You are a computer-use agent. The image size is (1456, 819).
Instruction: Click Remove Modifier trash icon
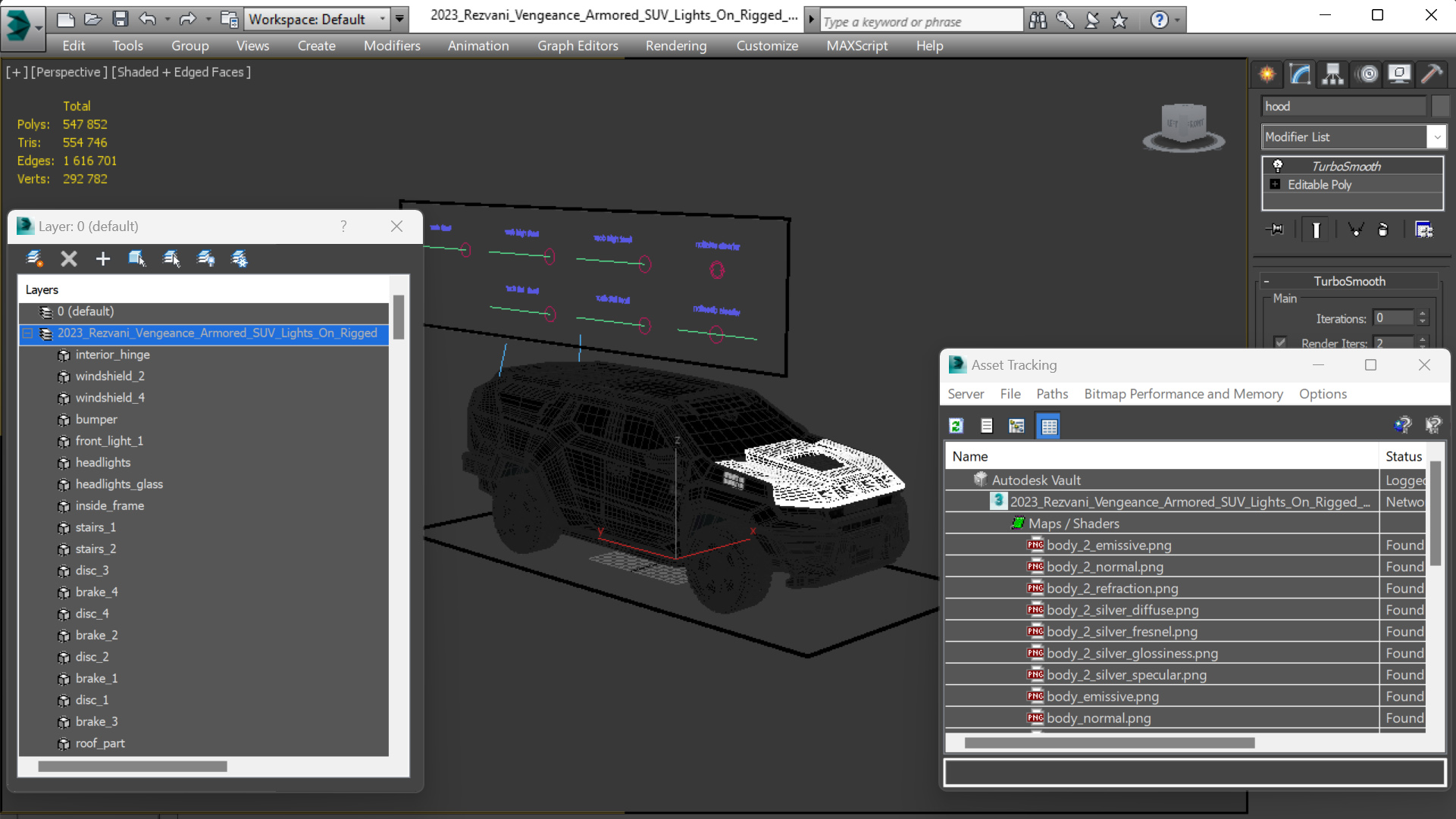pos(1383,230)
